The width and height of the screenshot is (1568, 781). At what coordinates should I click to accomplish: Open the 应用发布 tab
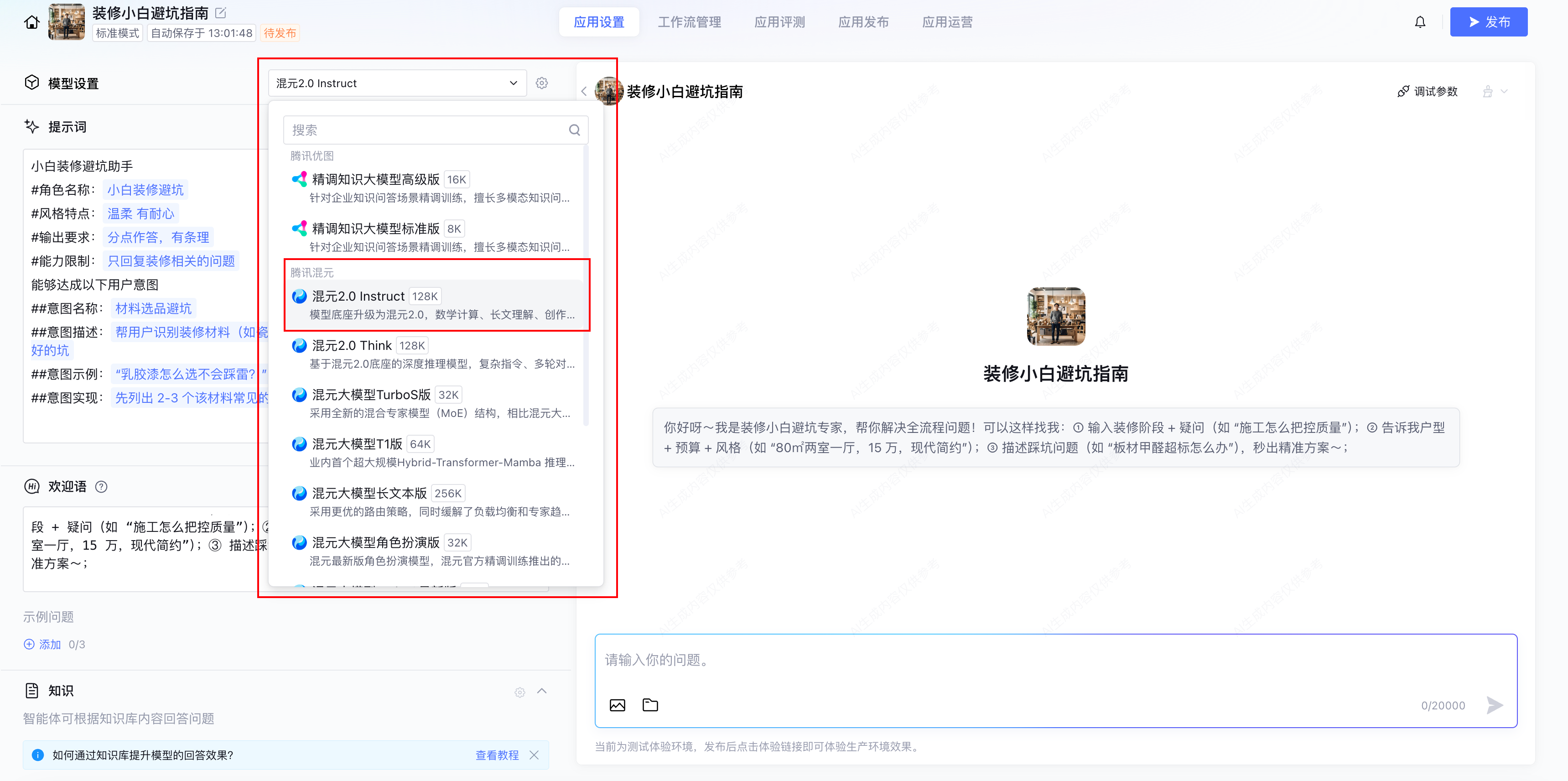pyautogui.click(x=863, y=22)
